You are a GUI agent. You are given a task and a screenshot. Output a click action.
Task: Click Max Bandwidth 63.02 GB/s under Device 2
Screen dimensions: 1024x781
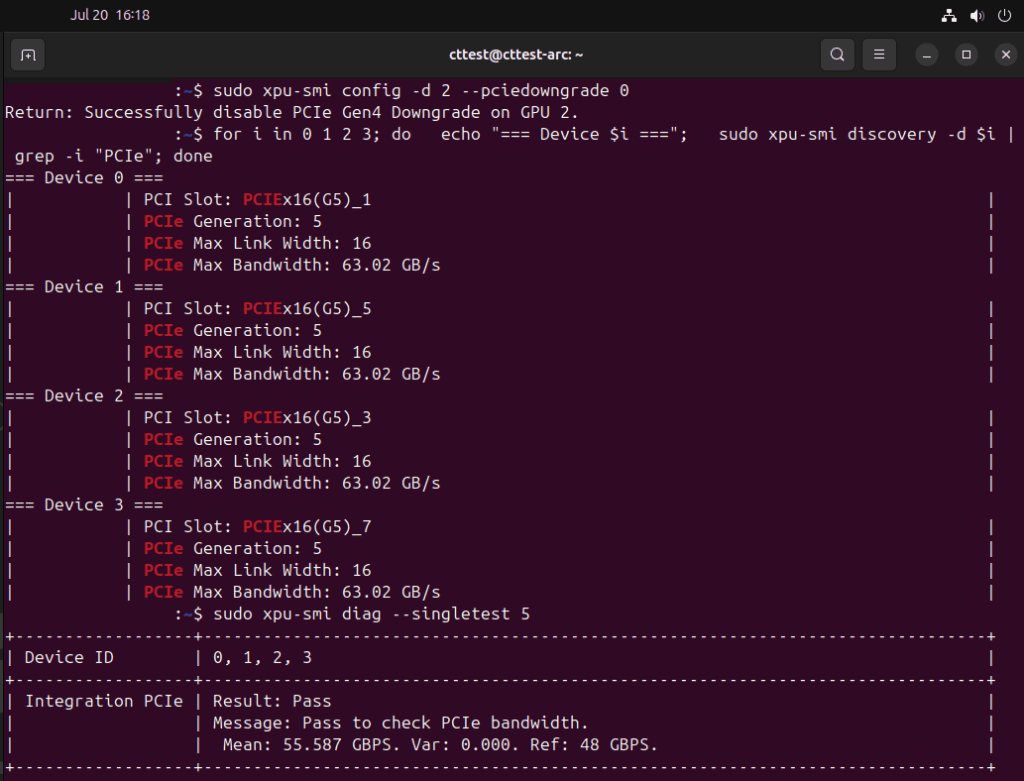(292, 483)
